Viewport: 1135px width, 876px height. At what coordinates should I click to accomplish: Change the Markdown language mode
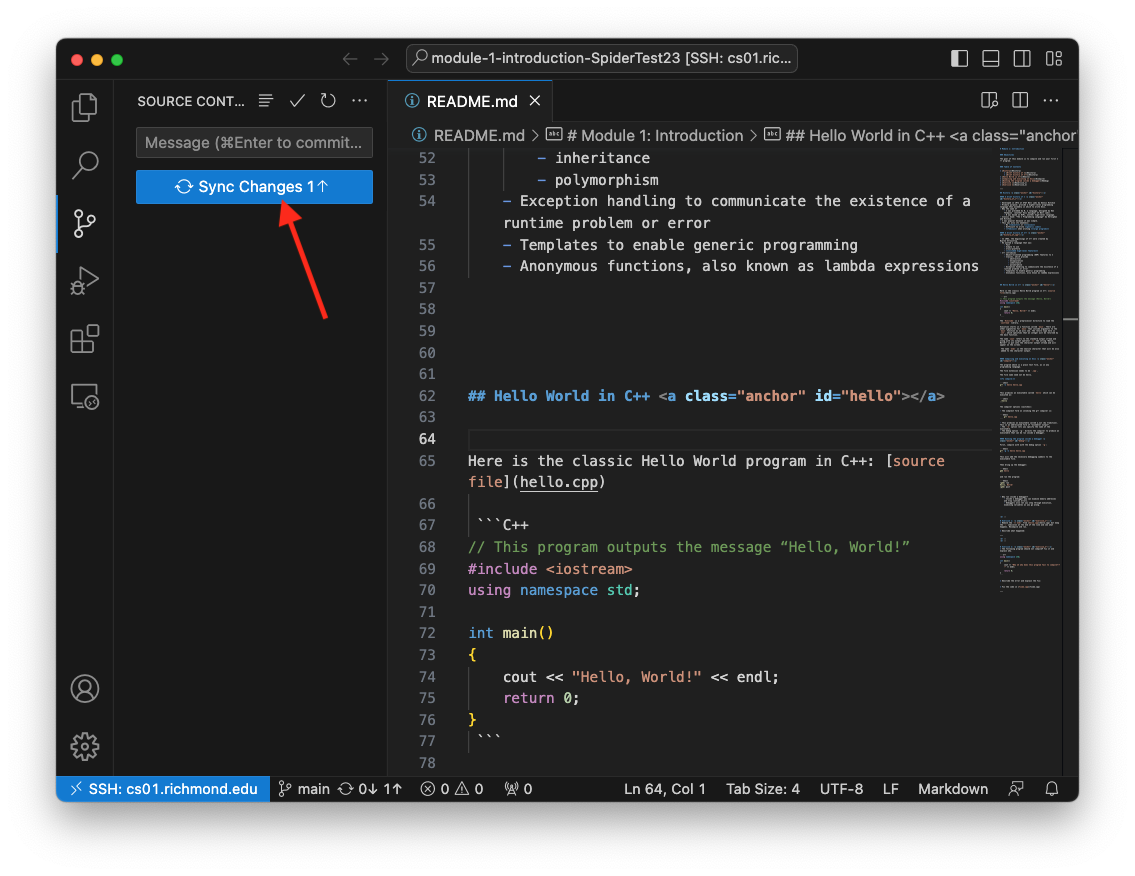click(953, 789)
